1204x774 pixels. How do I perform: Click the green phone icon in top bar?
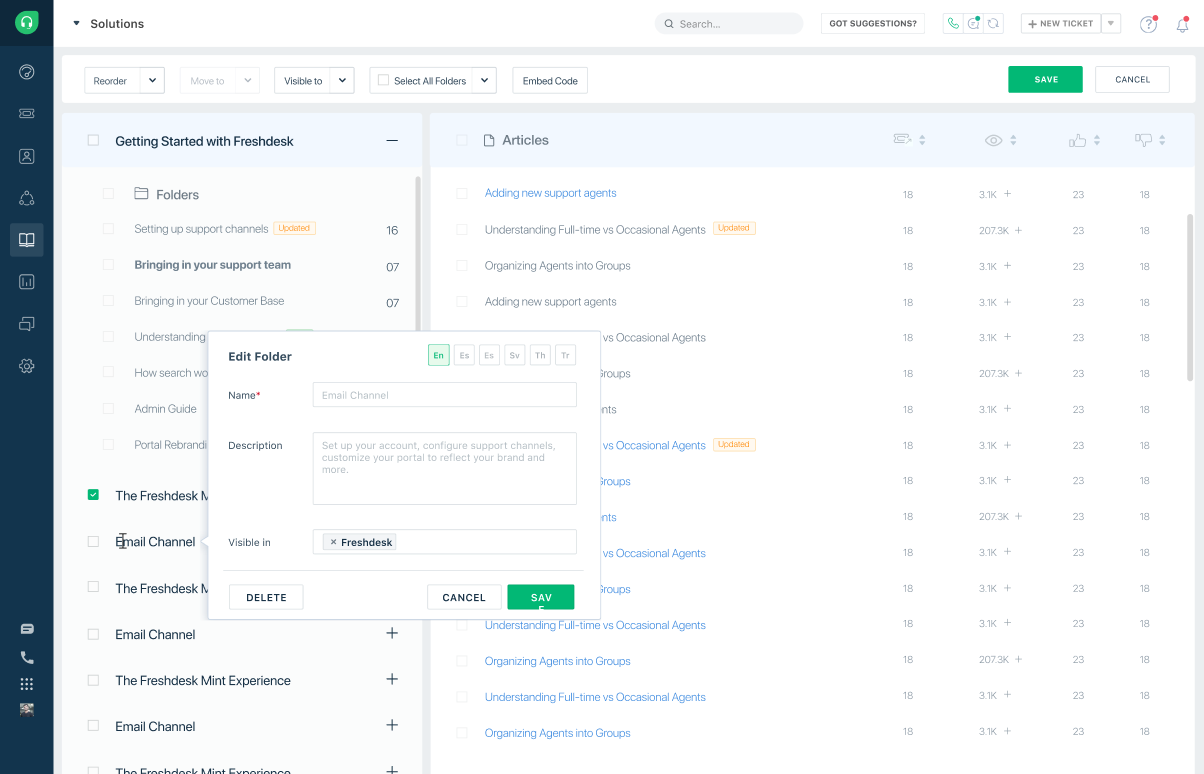(953, 23)
